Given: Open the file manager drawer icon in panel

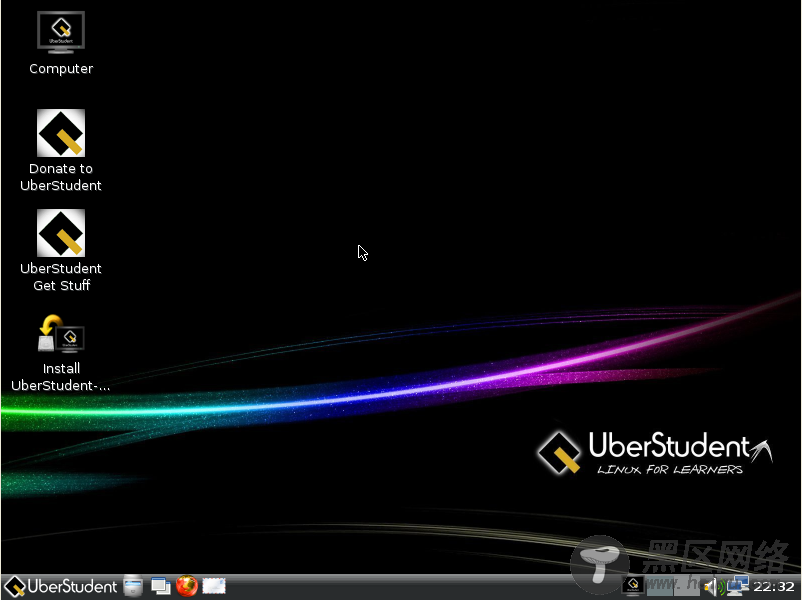Looking at the screenshot, I should coord(133,586).
